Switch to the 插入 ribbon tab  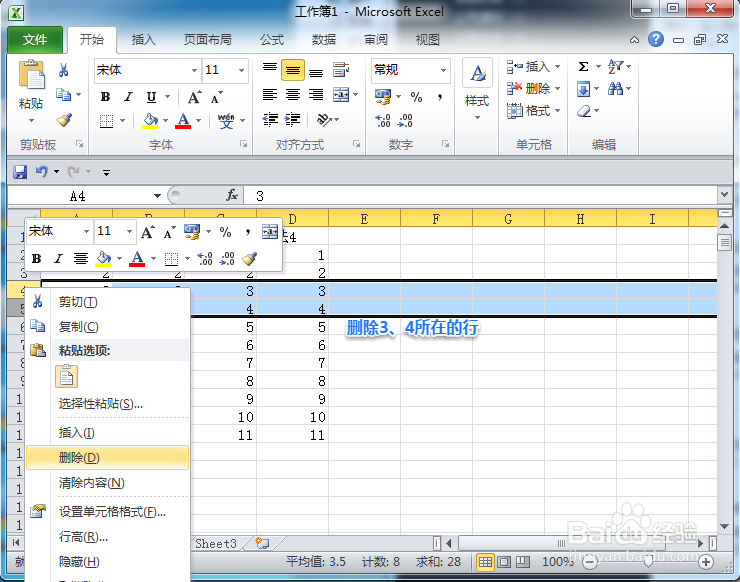pos(143,39)
